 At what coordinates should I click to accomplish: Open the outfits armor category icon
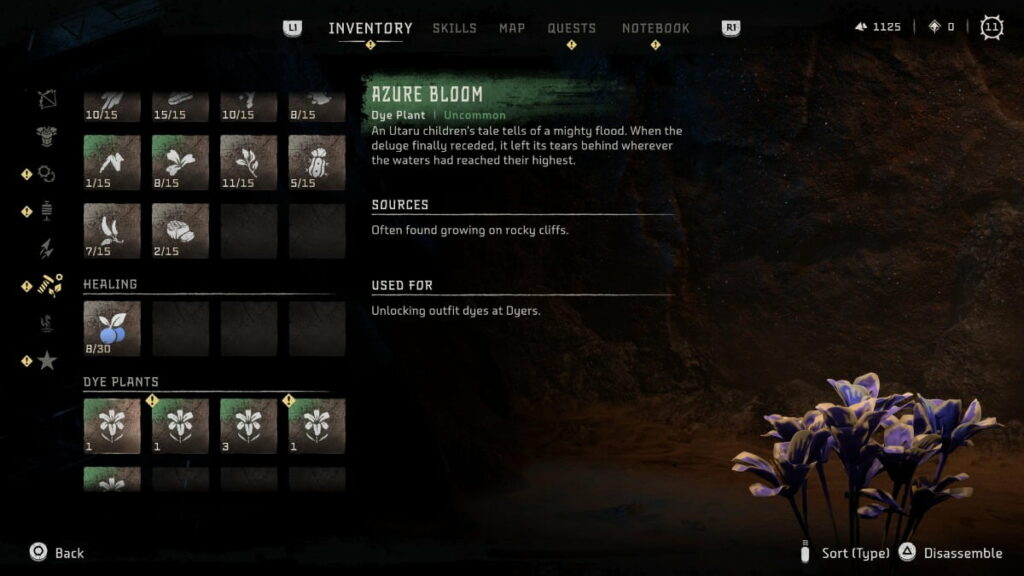point(46,136)
